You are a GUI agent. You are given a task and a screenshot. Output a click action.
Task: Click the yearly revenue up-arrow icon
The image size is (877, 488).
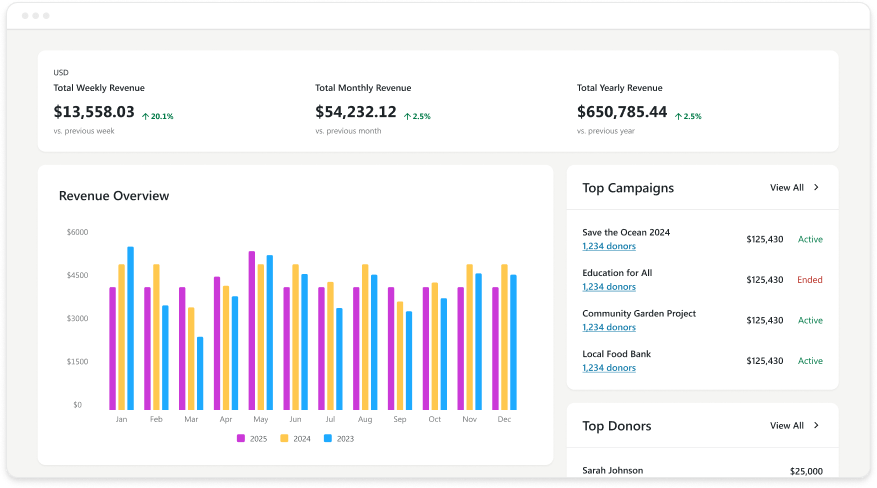tap(678, 116)
